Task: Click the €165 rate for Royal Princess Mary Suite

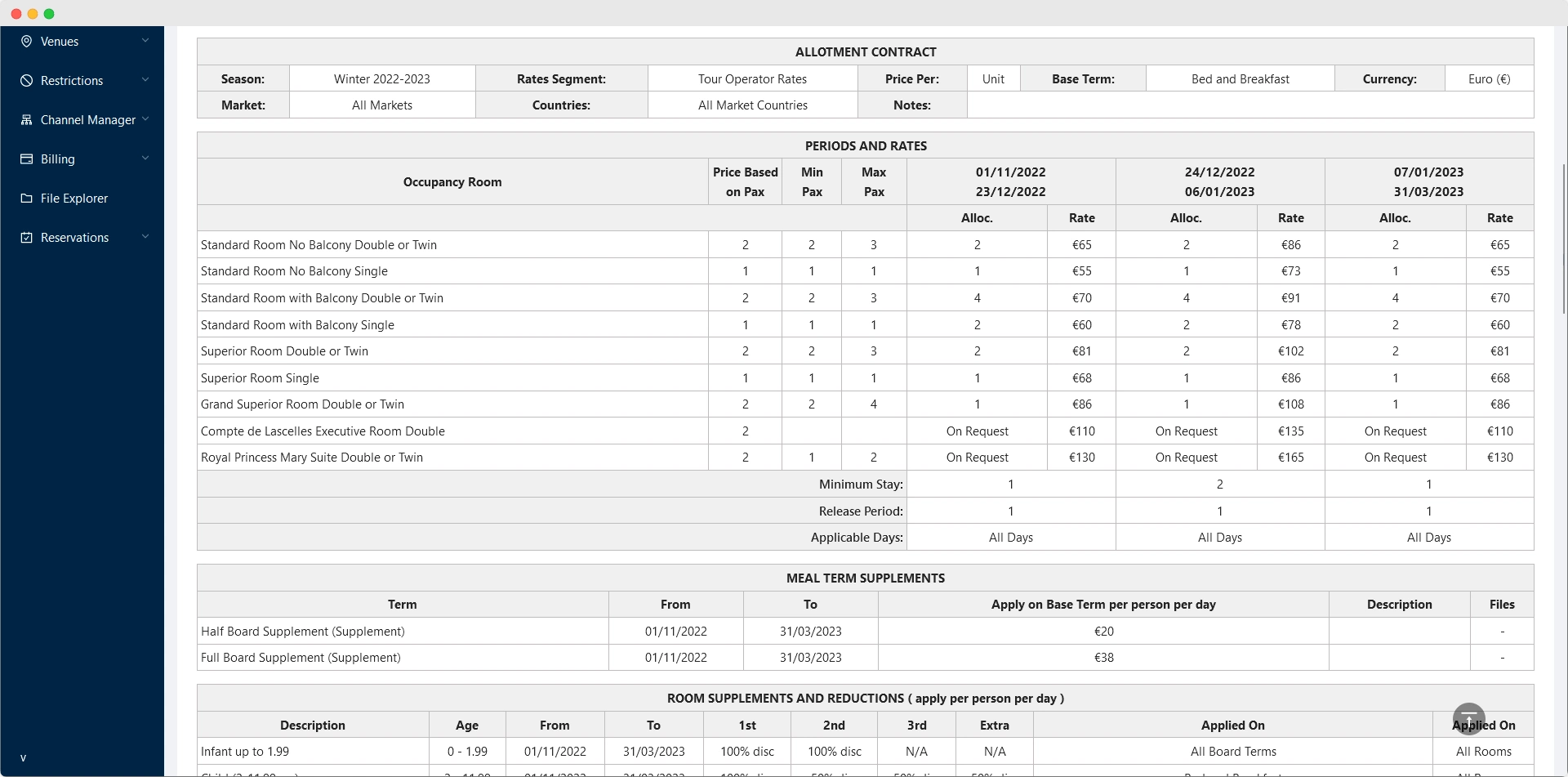Action: [1290, 458]
